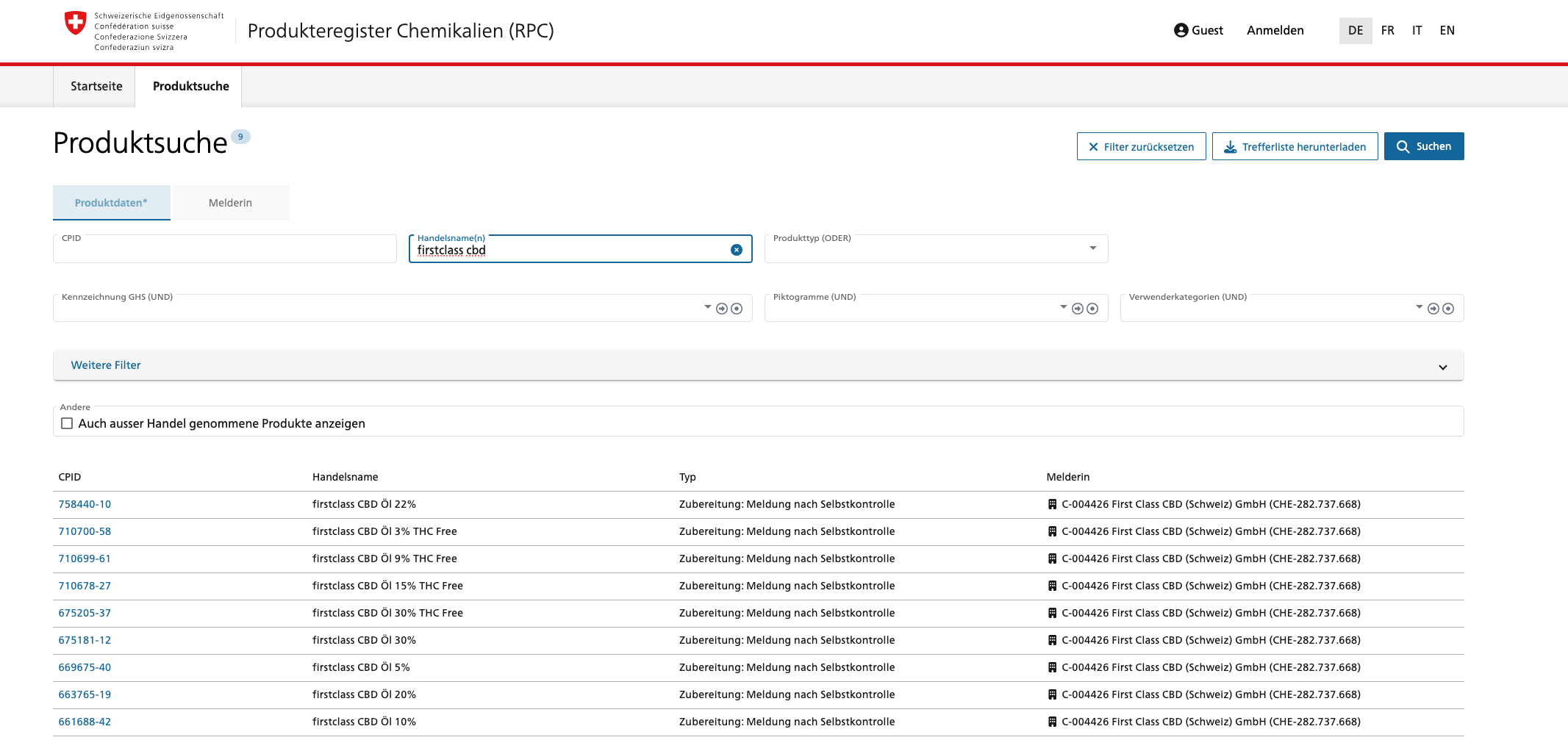This screenshot has height=740, width=1568.
Task: Open the Piktogramme (UND) dropdown arrow
Action: 1063,307
